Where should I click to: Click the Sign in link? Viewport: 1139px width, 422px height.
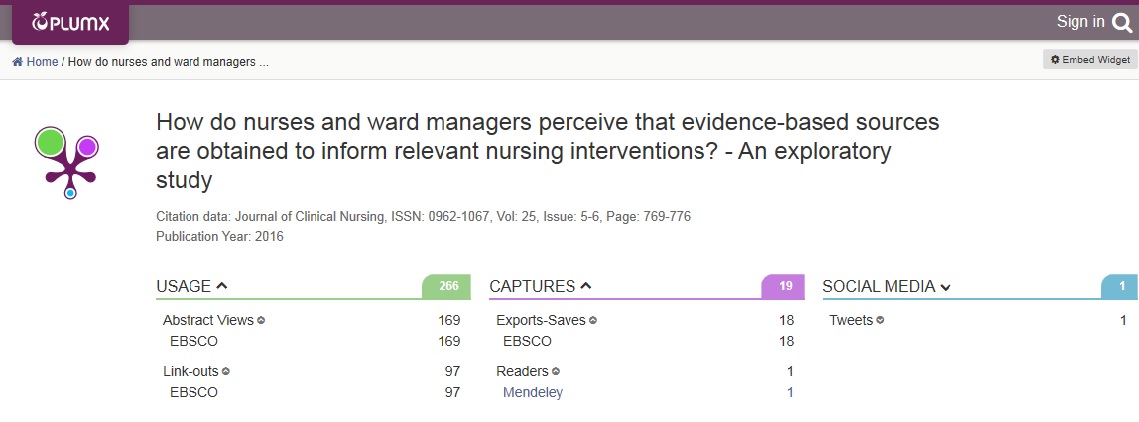(x=1081, y=22)
